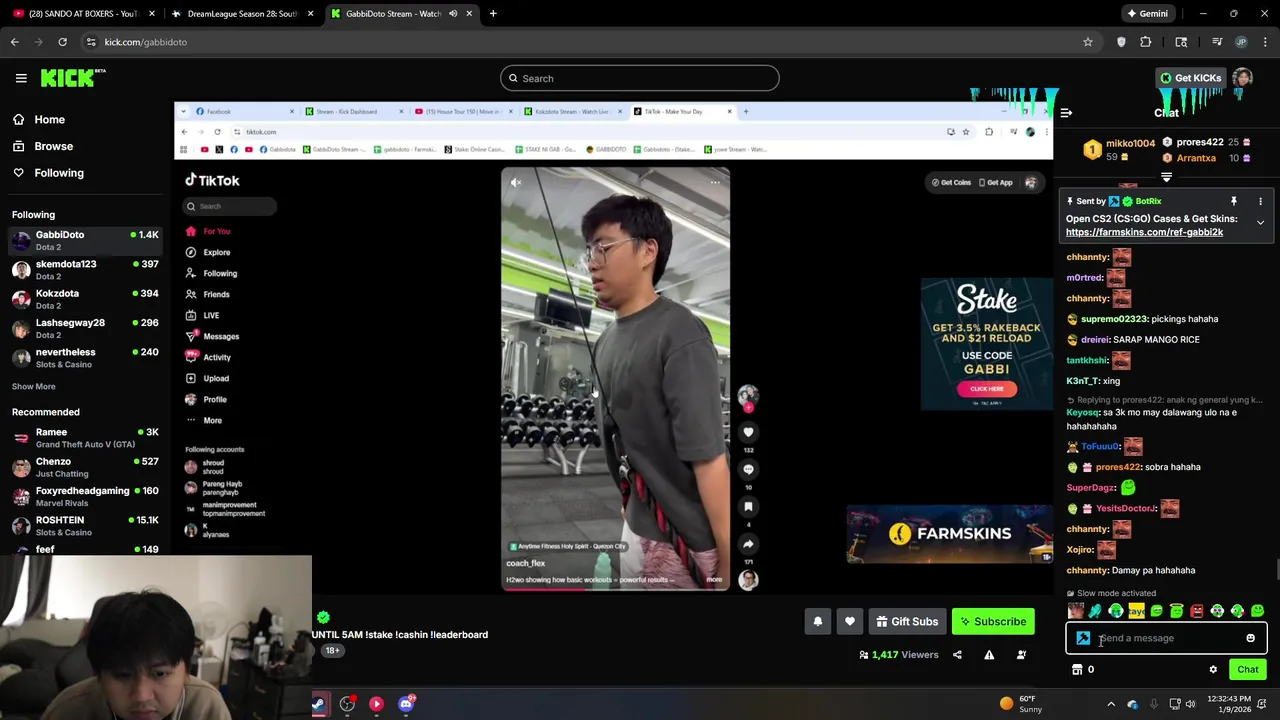This screenshot has width=1280, height=720.
Task: Show more followed channels
Action: coord(34,387)
